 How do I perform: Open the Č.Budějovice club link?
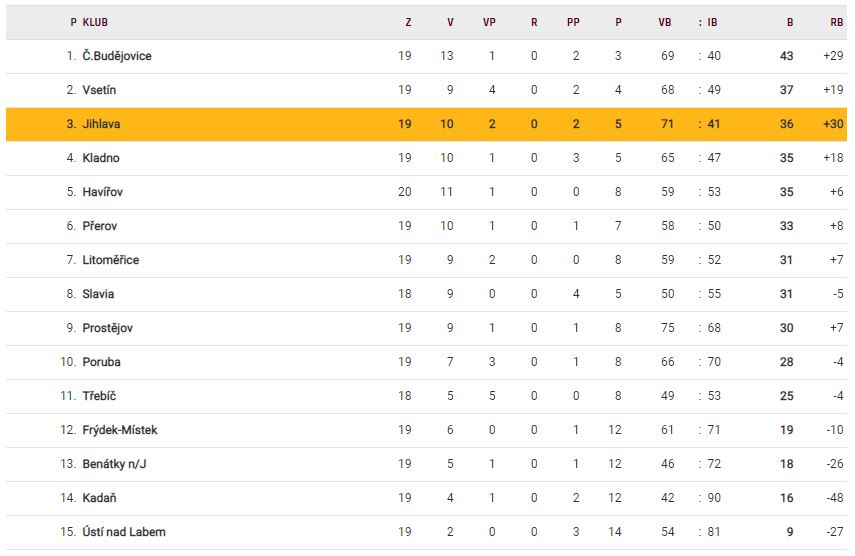point(117,56)
